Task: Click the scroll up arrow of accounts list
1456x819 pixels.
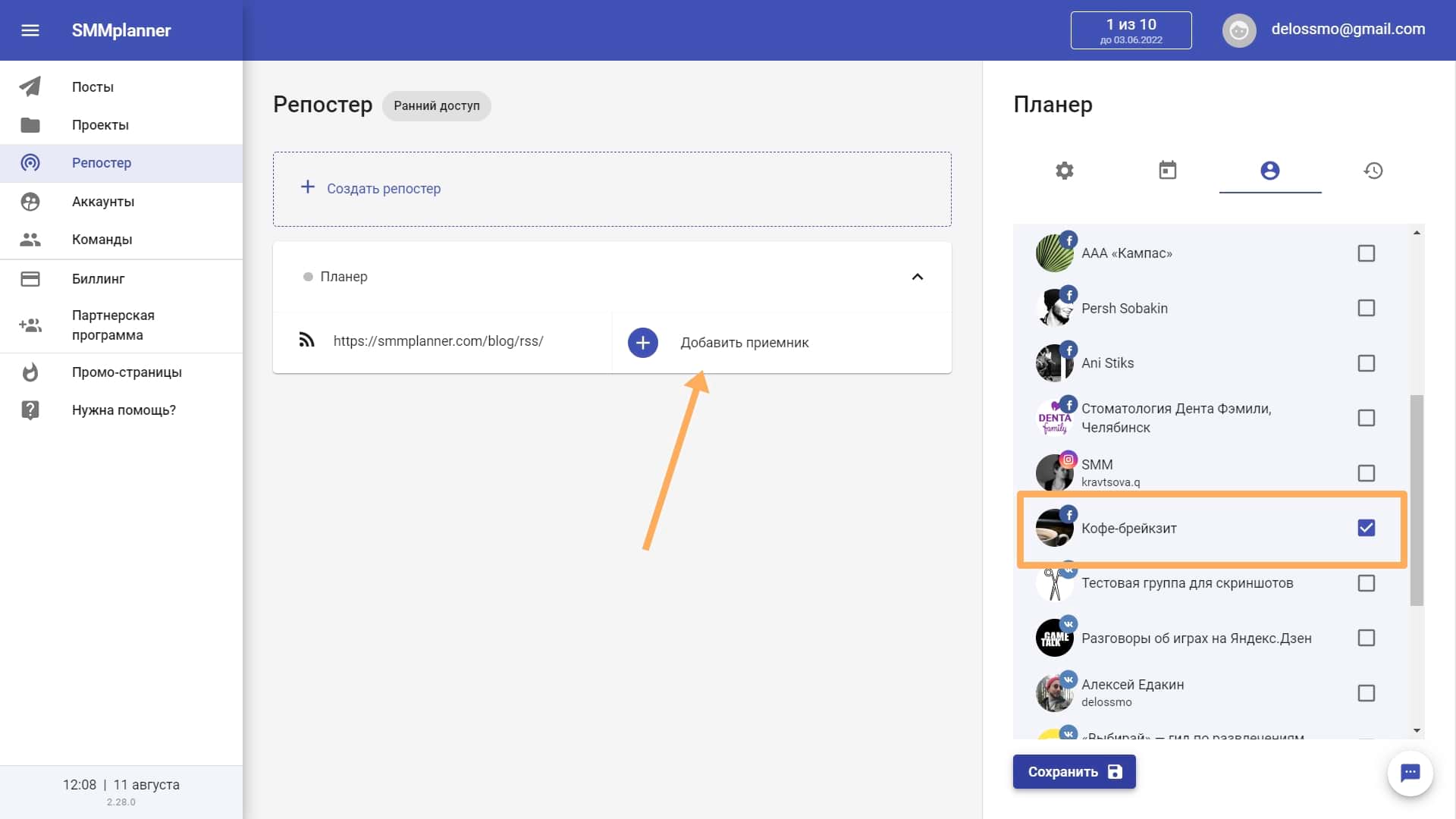Action: [x=1417, y=233]
